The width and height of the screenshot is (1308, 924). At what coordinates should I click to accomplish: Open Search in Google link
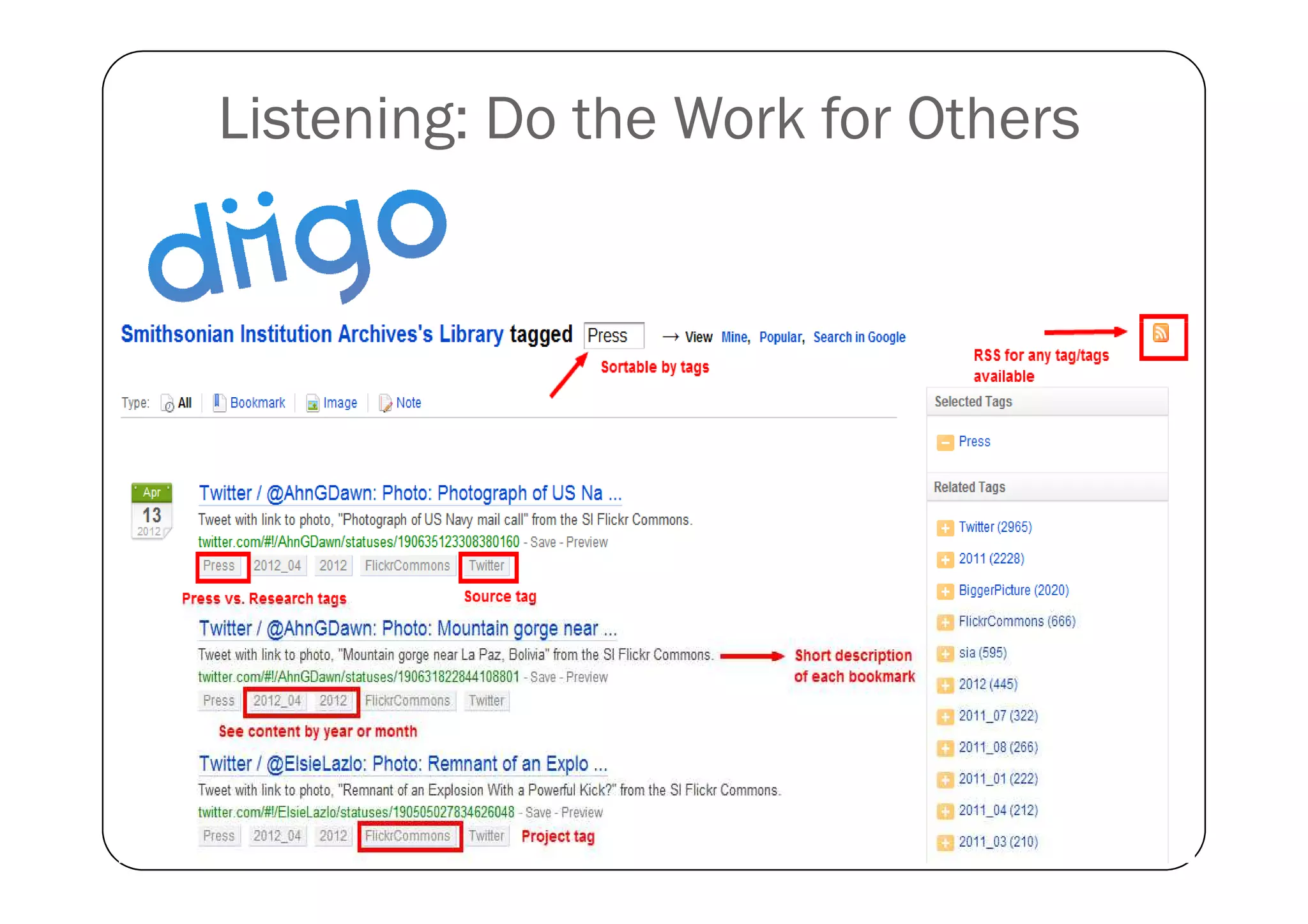(859, 337)
